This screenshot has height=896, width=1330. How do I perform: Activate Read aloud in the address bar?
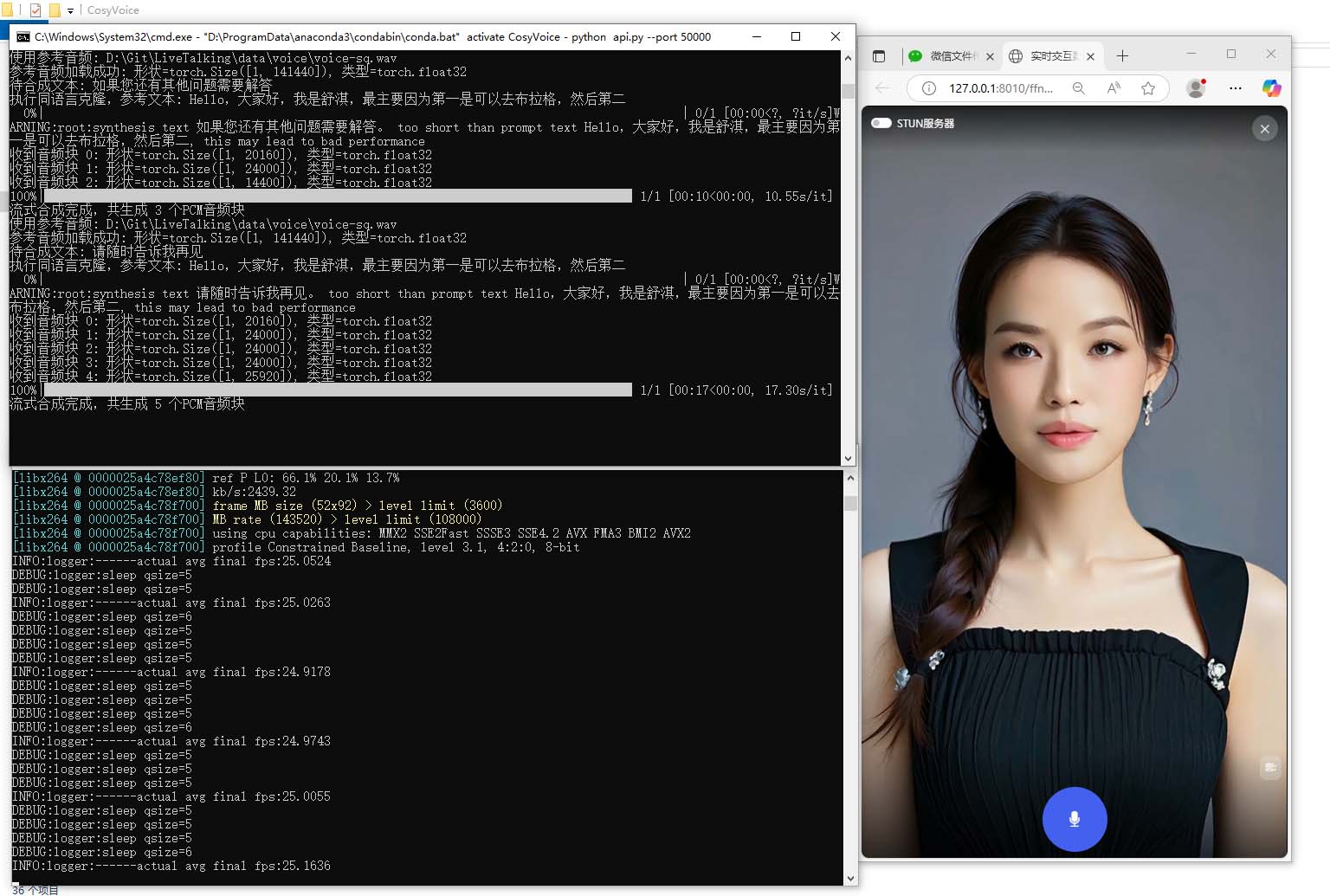(1114, 88)
